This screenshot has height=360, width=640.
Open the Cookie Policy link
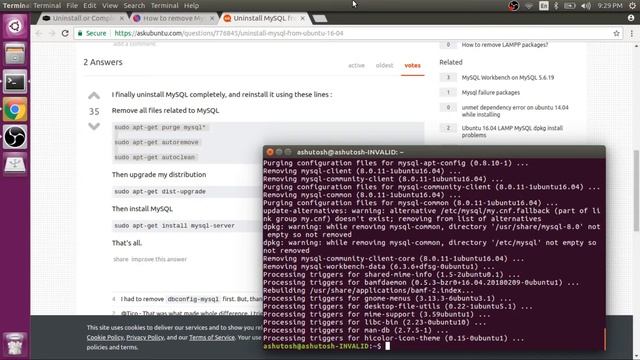[x=105, y=338]
